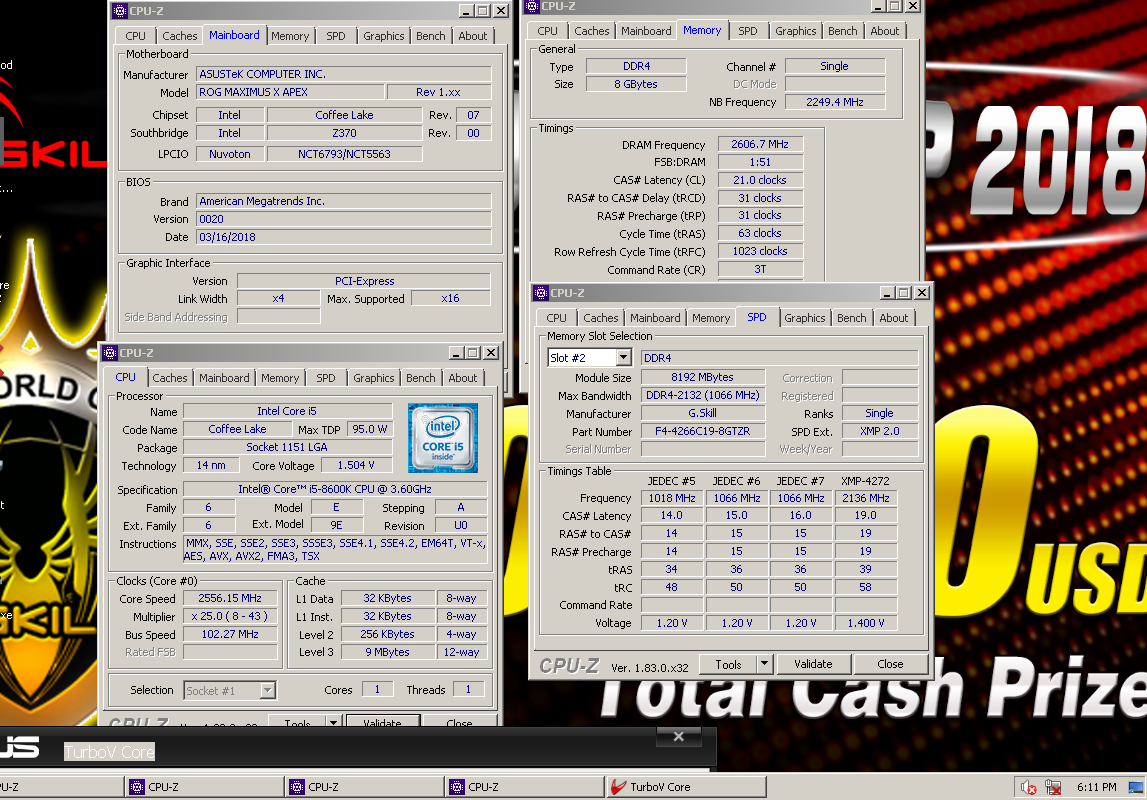
Task: Open Graphics tab in Memory window
Action: coord(795,31)
